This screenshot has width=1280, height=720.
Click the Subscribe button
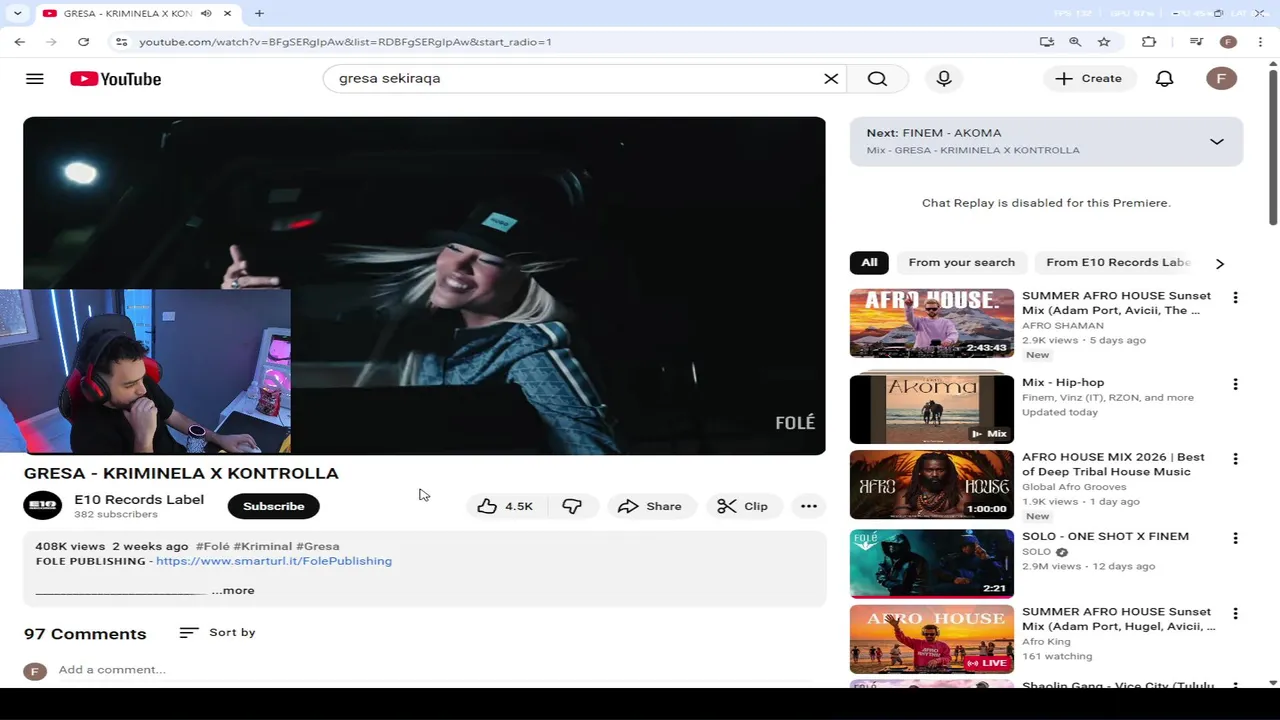pyautogui.click(x=273, y=506)
